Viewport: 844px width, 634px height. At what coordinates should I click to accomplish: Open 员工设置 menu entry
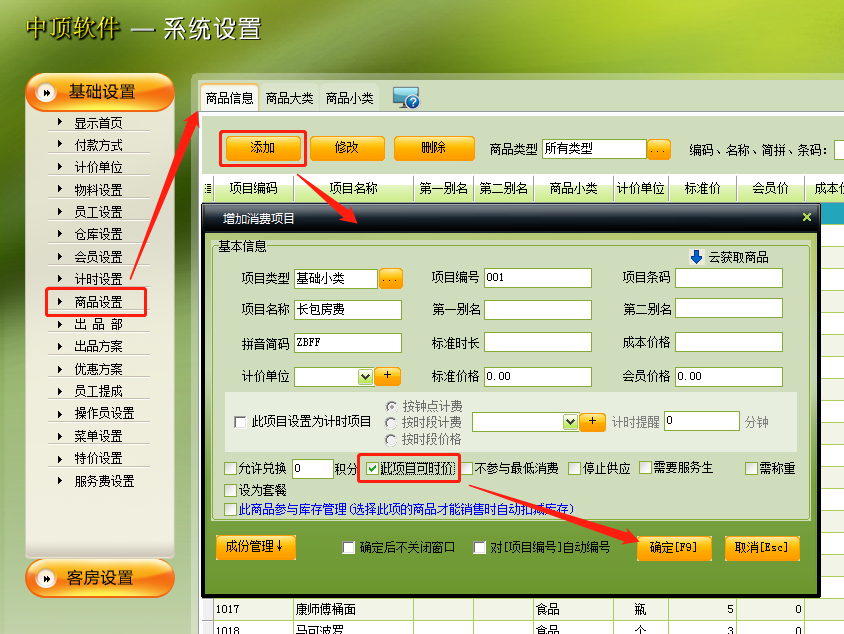98,212
